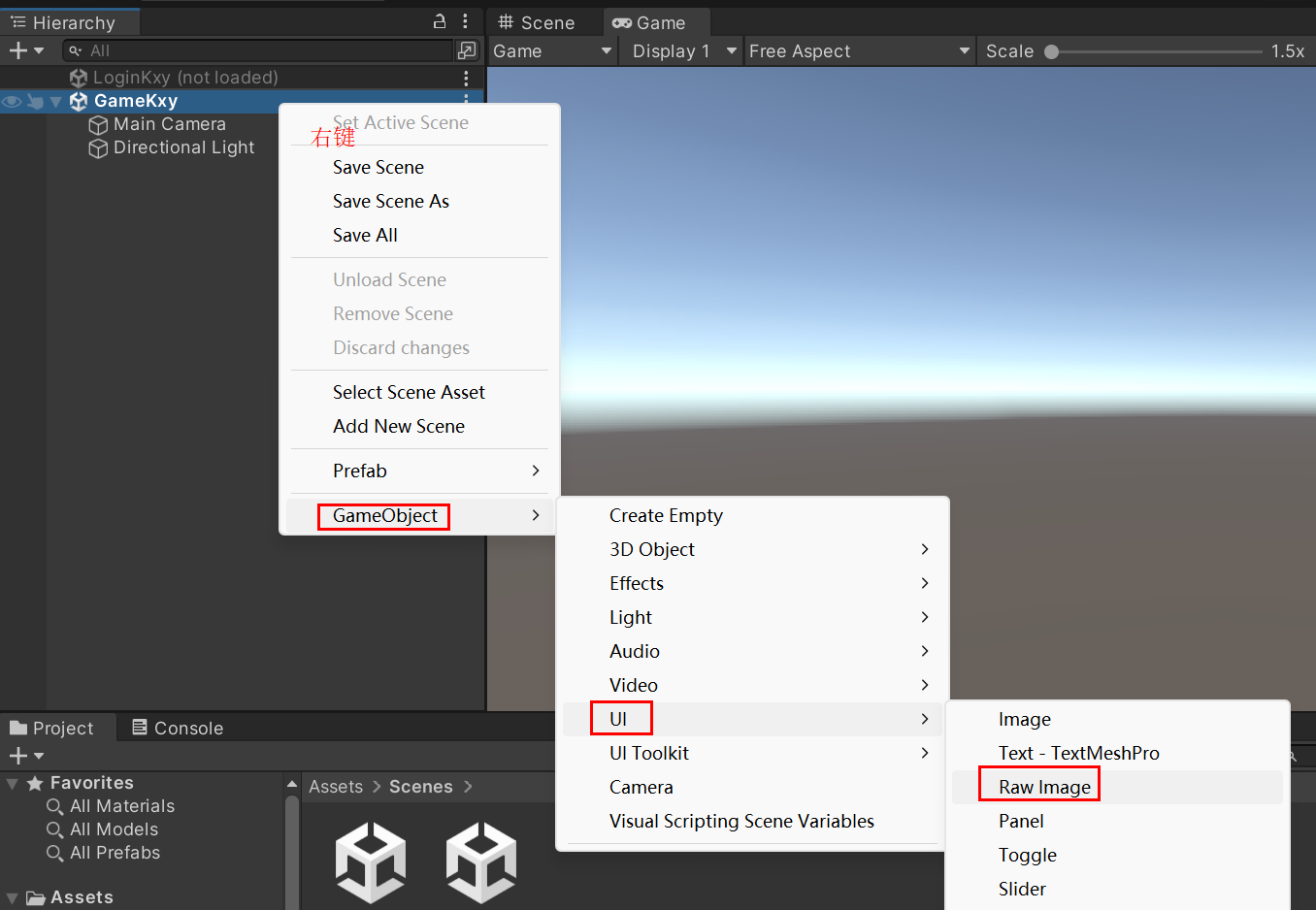Screen dimensions: 1316x910
Task: Collapse the Favorites folder tree
Action: click(13, 784)
